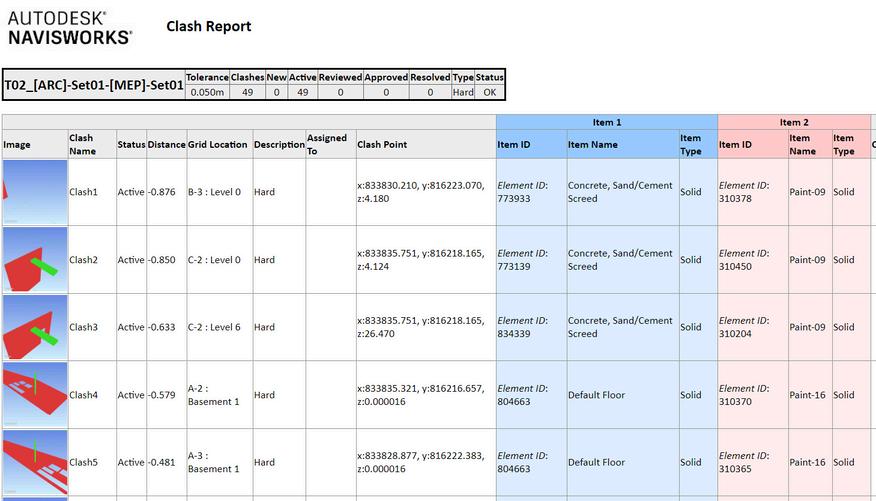
Task: Click grid location C-2 : Level 6
Action: click(x=215, y=327)
